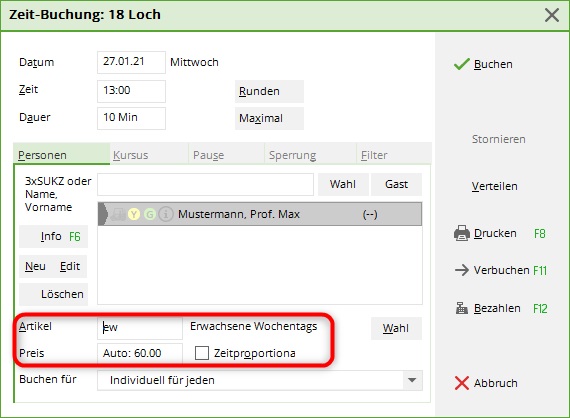The width and height of the screenshot is (570, 418).
Task: Click the Löschen button
Action: pos(53,294)
